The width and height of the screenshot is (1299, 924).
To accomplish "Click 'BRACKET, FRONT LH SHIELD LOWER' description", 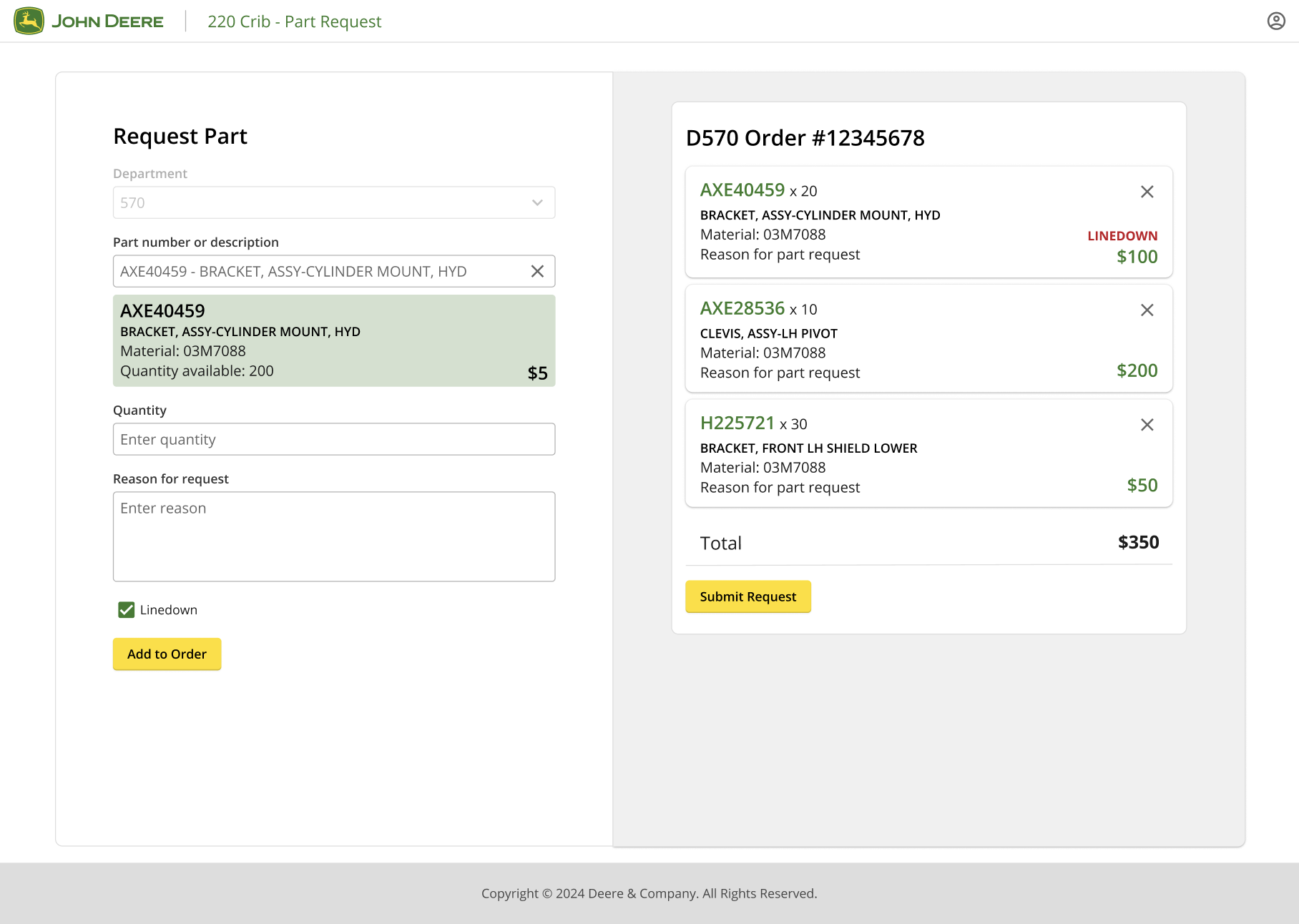I will coord(809,448).
